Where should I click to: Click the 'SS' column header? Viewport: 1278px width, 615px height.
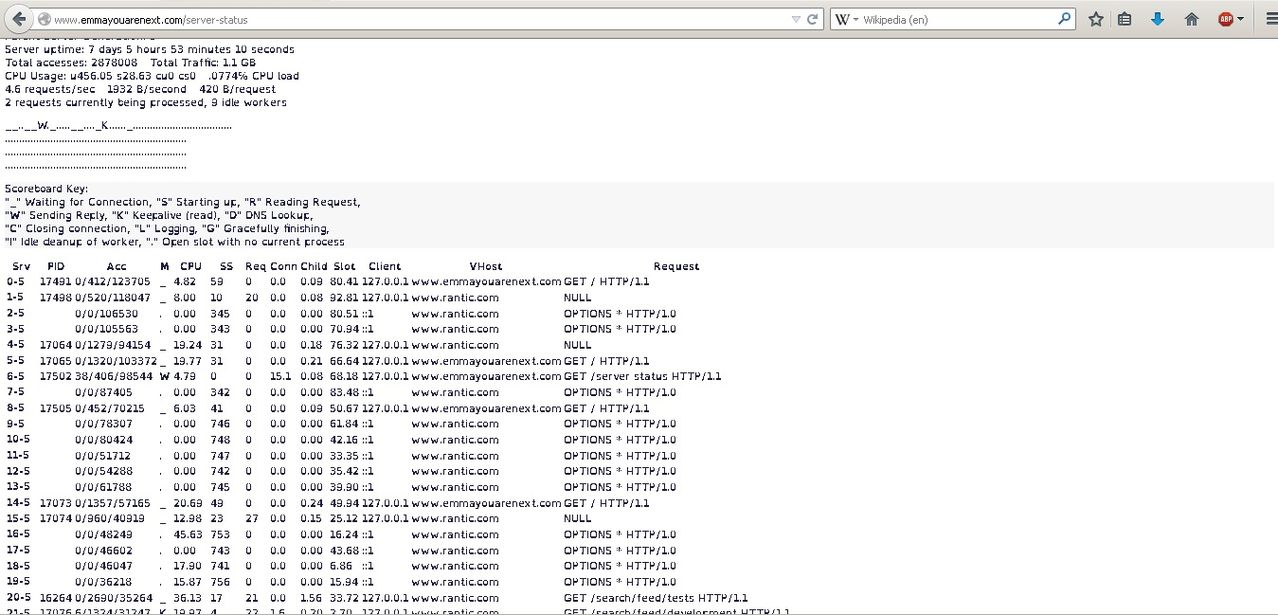tap(226, 267)
